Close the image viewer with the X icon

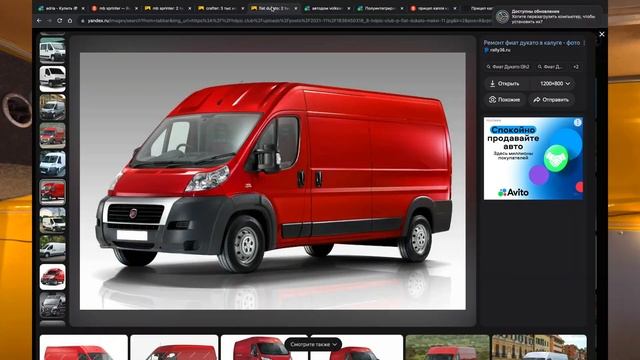[x=602, y=34]
